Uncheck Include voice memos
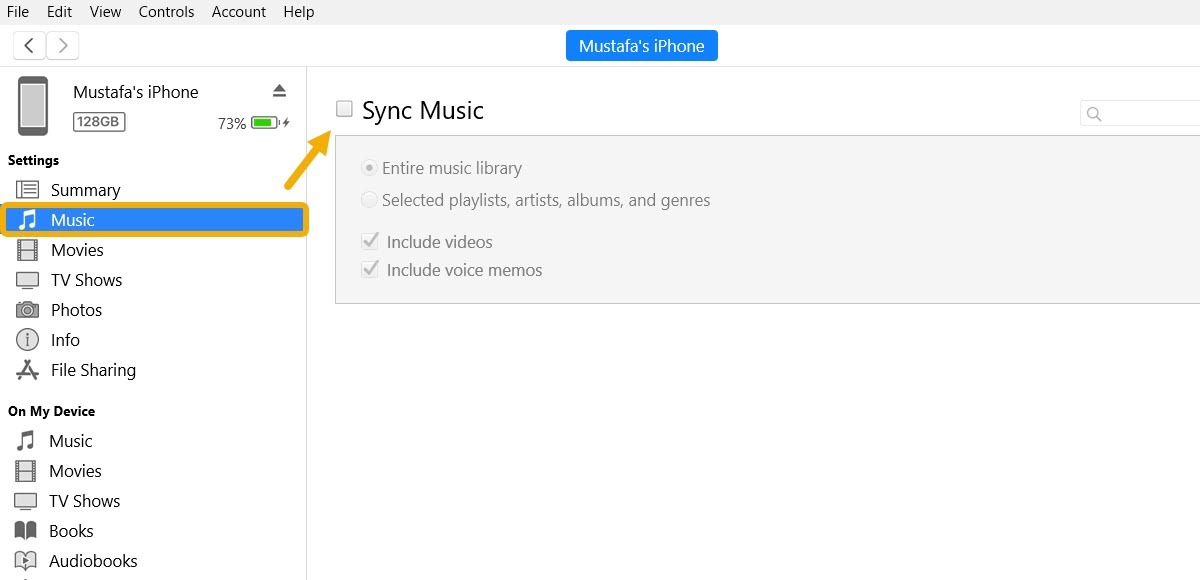Screen dimensions: 1200x580 369,268
